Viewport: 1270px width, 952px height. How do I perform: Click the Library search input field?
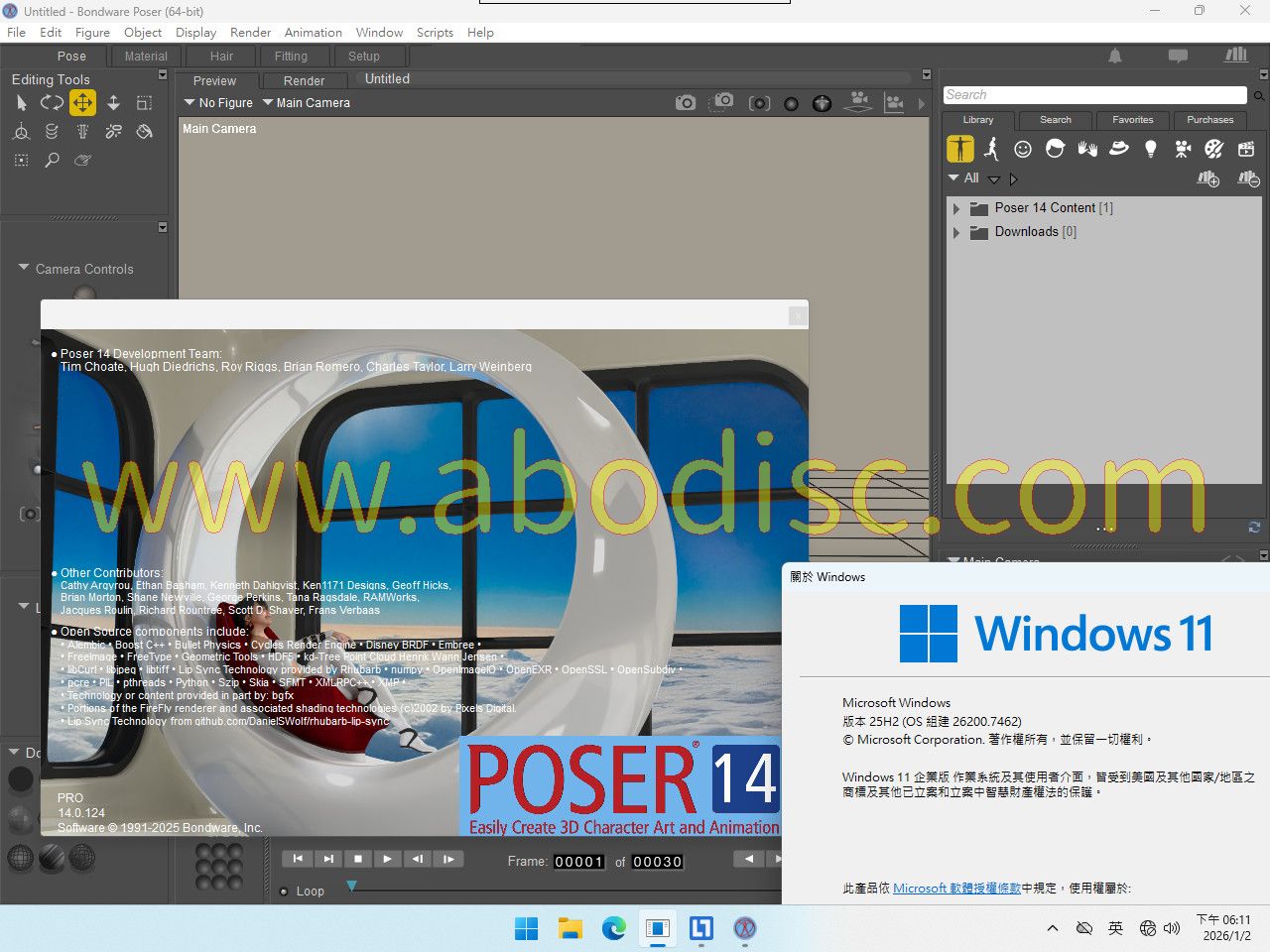tap(1094, 95)
